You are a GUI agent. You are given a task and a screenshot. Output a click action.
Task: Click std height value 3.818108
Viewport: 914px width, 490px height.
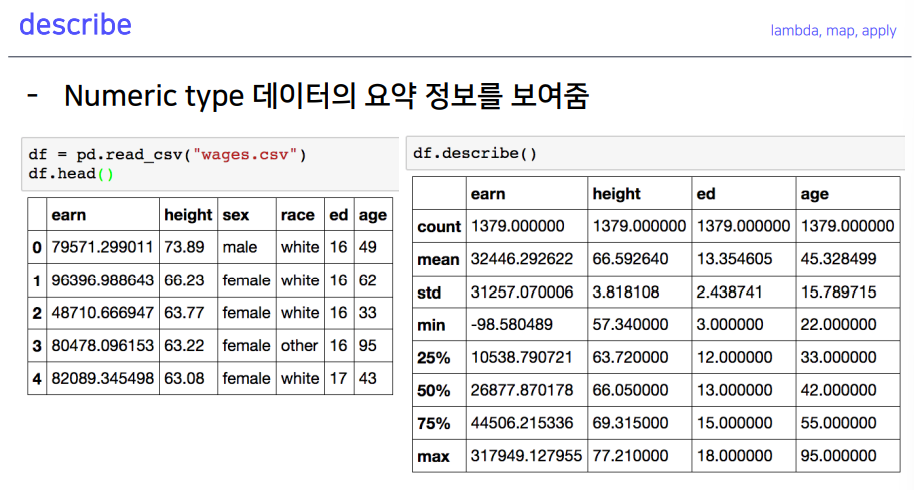coord(625,292)
